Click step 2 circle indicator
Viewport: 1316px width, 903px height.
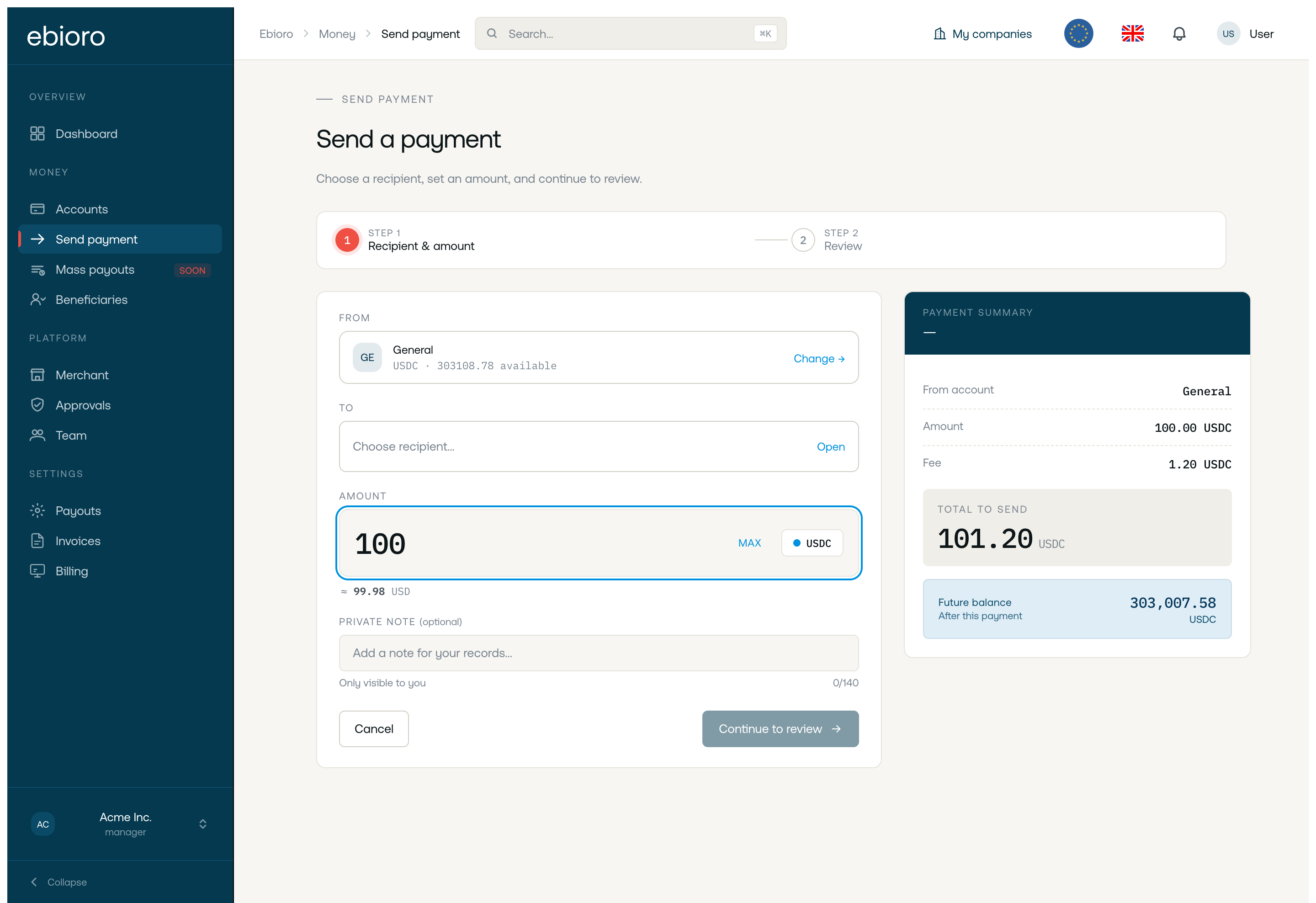tap(803, 240)
